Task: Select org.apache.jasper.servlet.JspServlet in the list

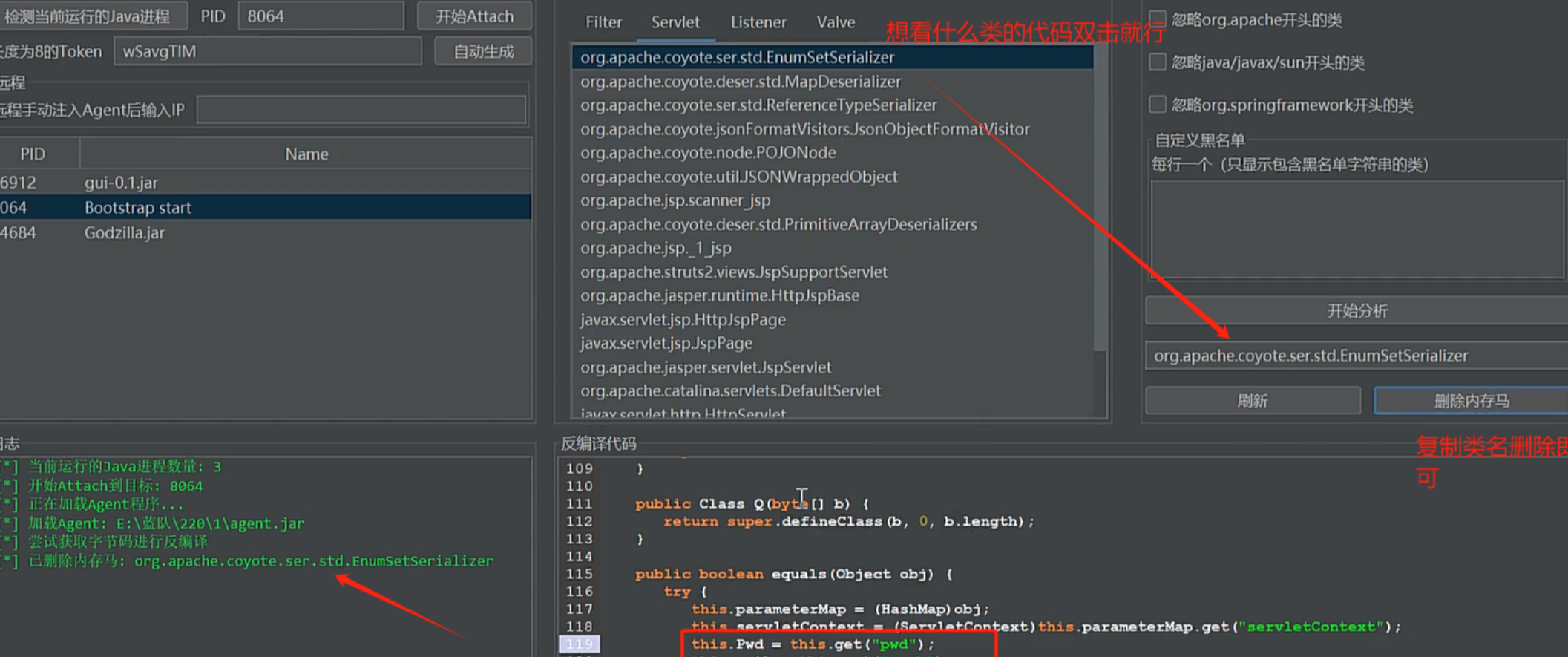Action: pos(833,367)
